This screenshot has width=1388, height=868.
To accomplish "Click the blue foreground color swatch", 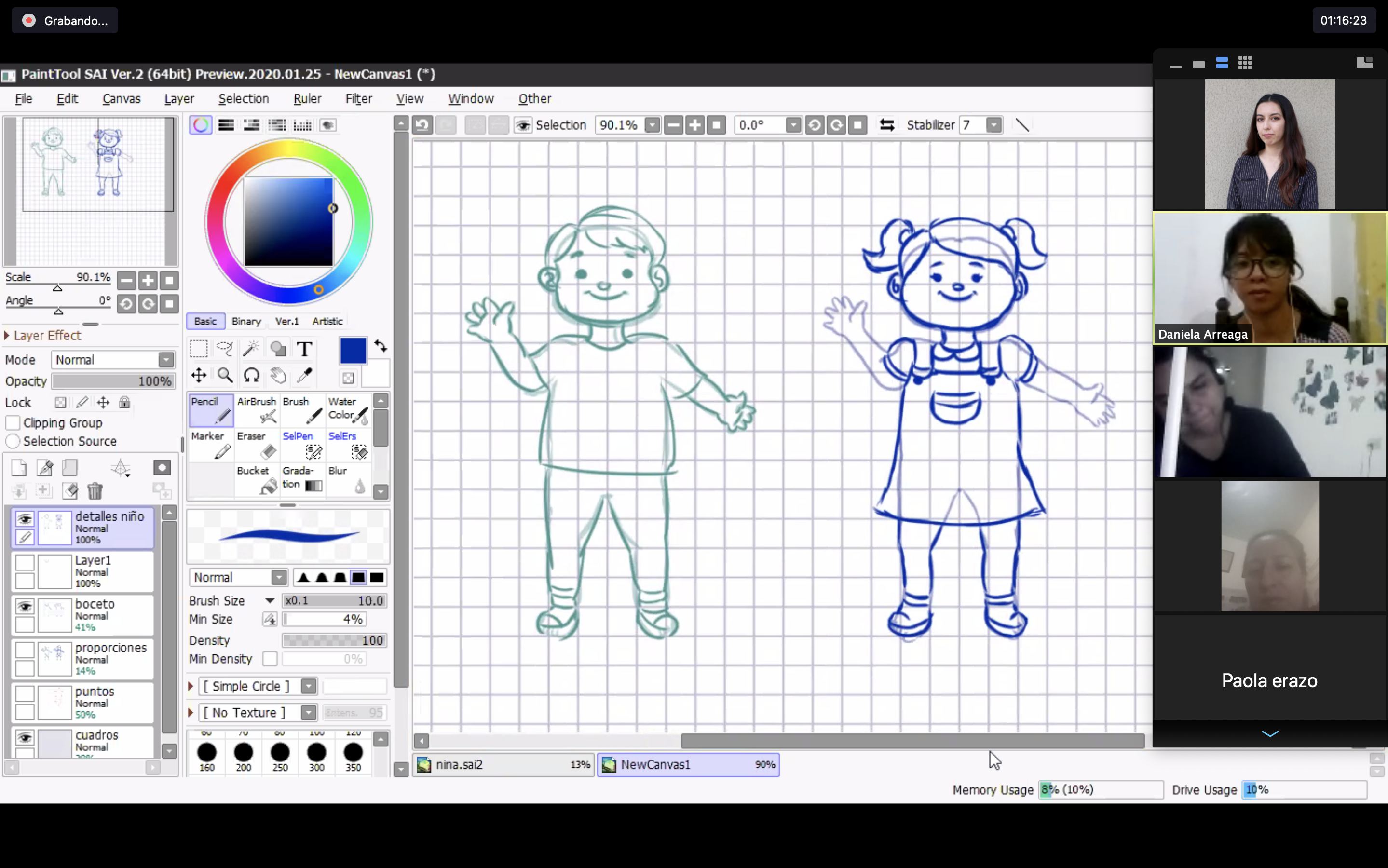I will click(x=353, y=350).
